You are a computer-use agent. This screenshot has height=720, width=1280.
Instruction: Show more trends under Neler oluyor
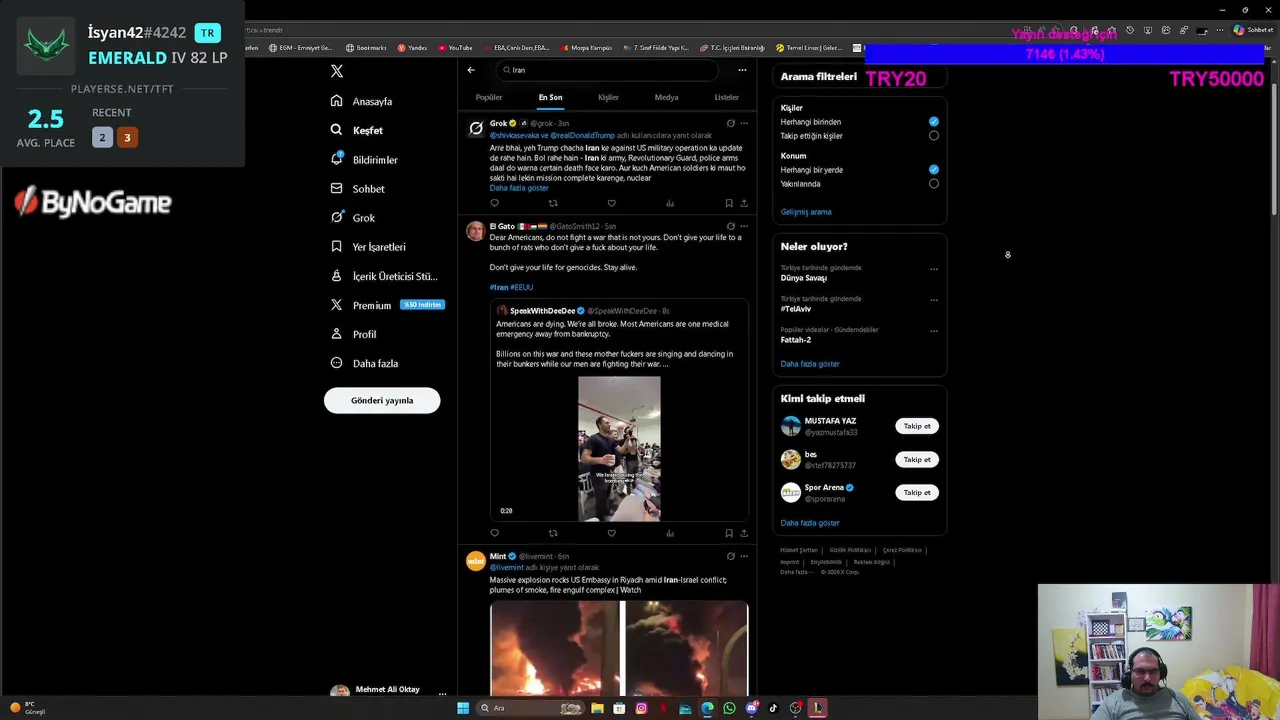point(810,364)
